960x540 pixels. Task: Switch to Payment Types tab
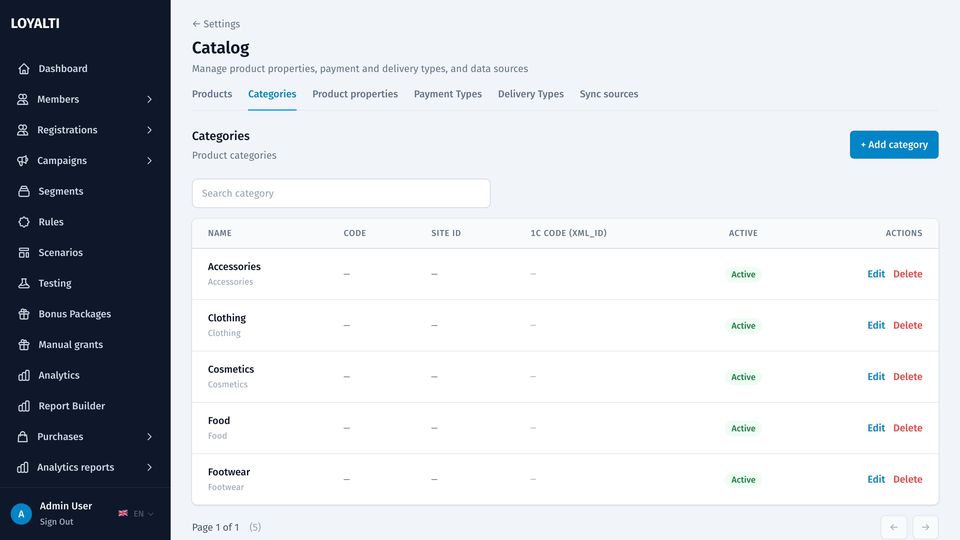click(x=448, y=94)
